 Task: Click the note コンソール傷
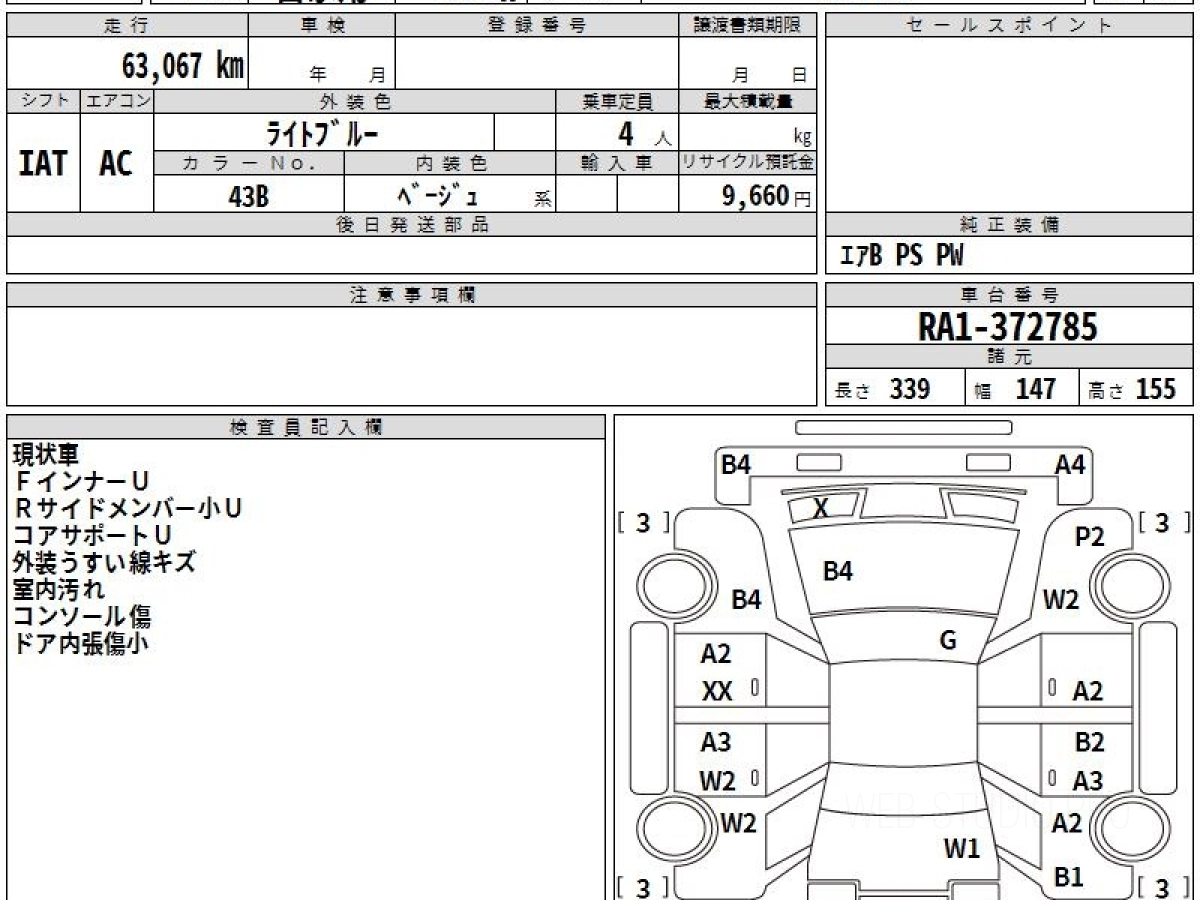pyautogui.click(x=82, y=617)
